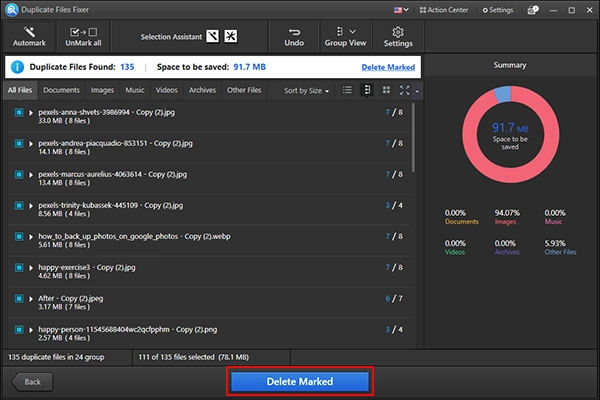Go Back with the Back button
This screenshot has width=600, height=400.
[x=32, y=382]
